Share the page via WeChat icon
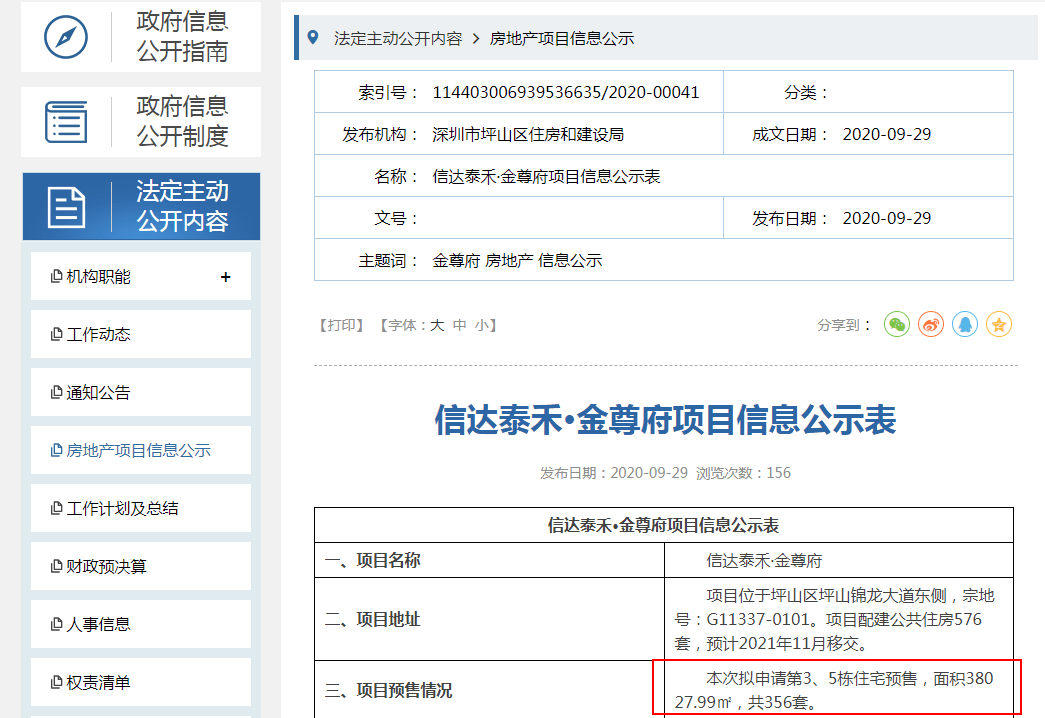This screenshot has height=718, width=1045. 897,325
